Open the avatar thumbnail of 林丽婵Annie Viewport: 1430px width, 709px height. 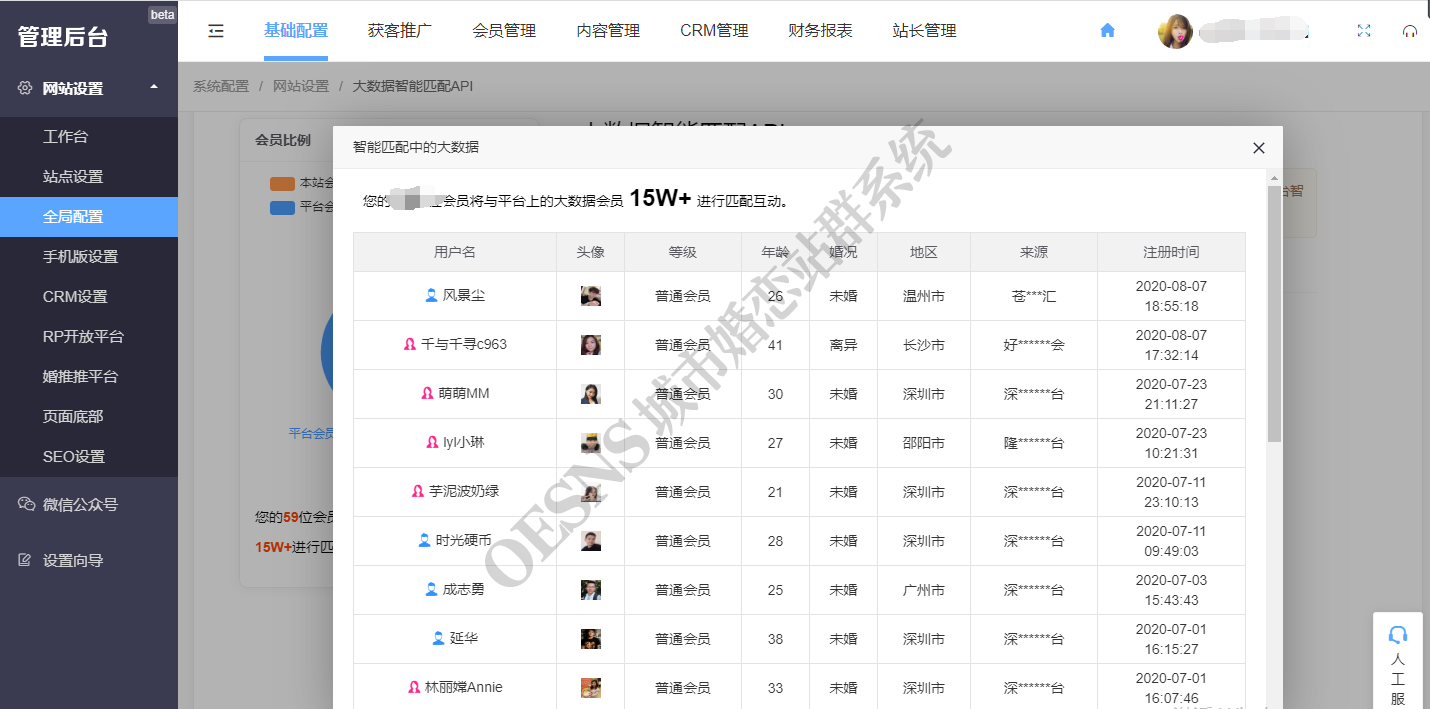coord(591,688)
